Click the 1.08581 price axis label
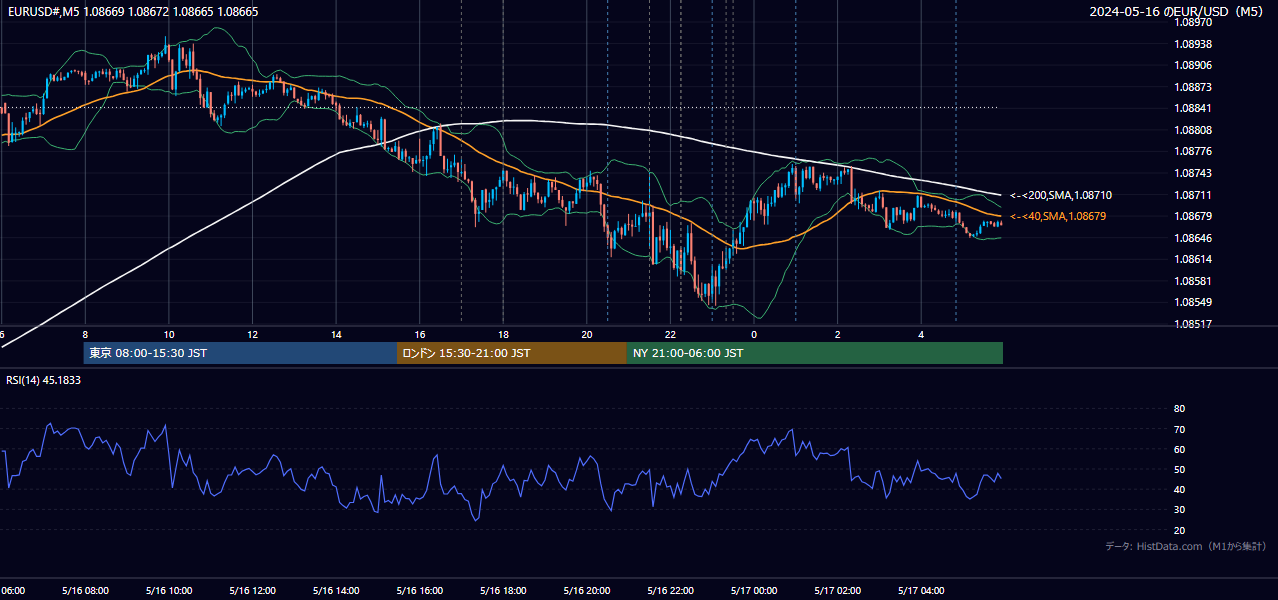The image size is (1278, 600). click(1193, 281)
